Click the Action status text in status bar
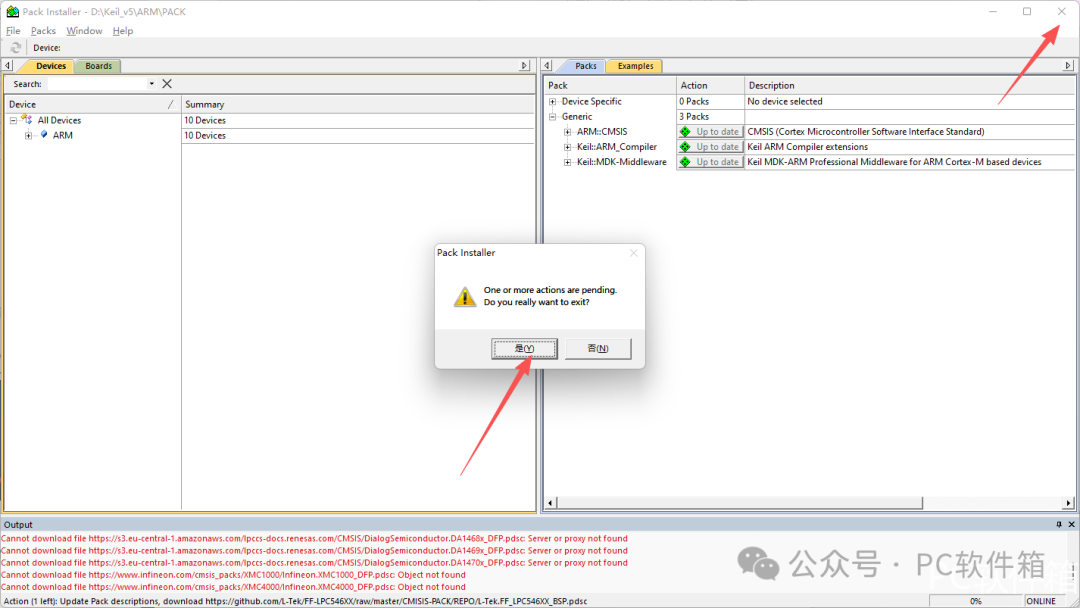Image resolution: width=1080 pixels, height=608 pixels. (296, 601)
